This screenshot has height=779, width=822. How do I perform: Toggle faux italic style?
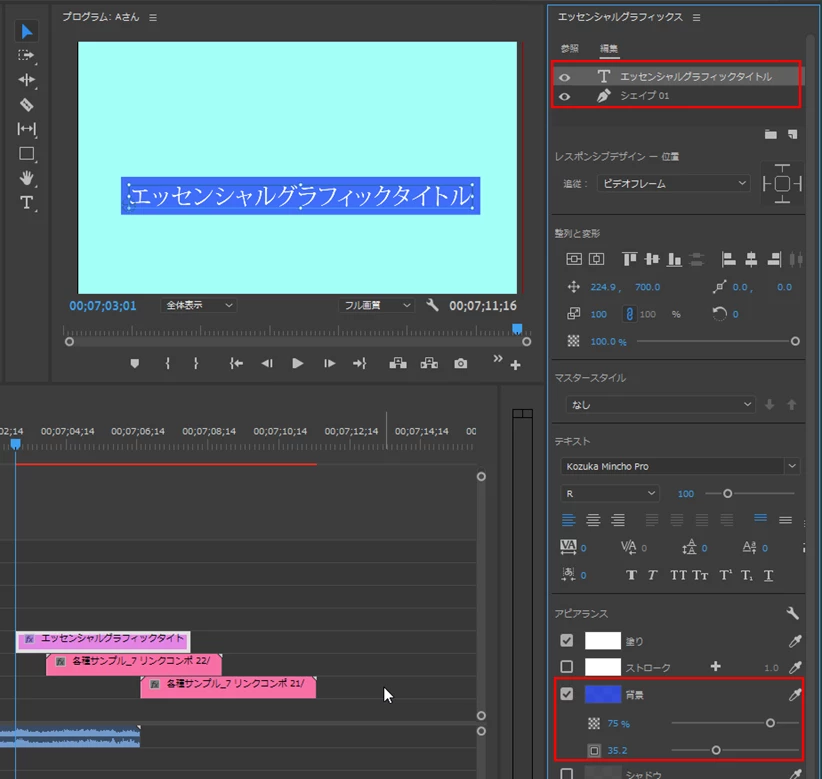click(x=652, y=575)
